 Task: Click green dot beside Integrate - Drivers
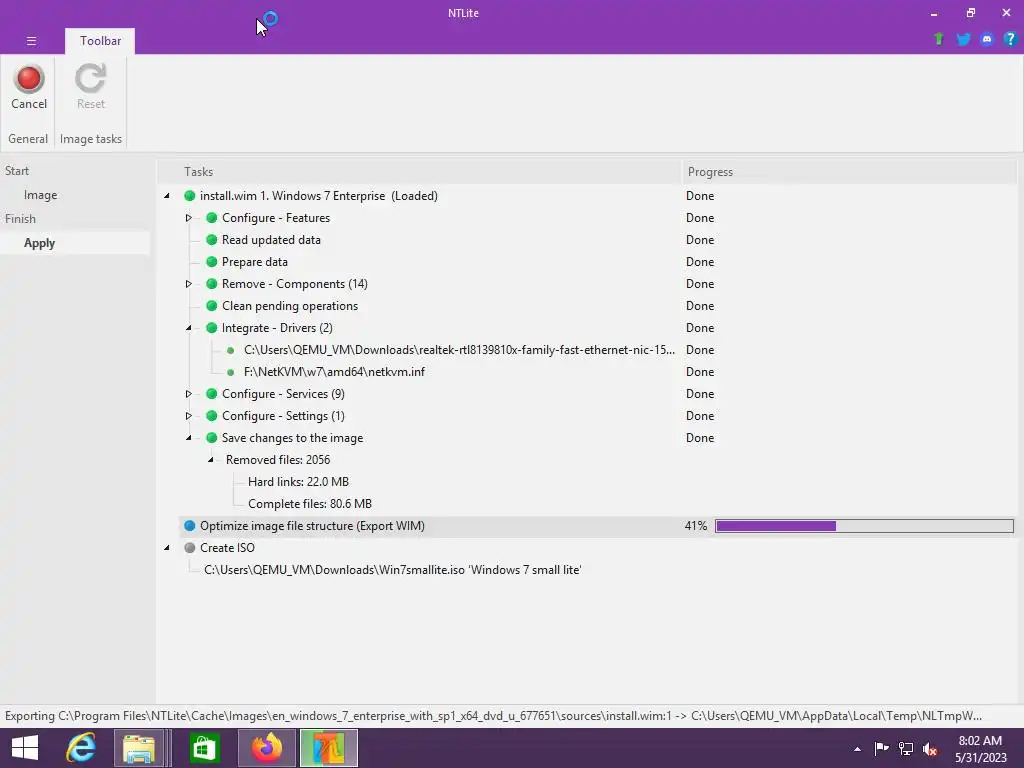pyautogui.click(x=212, y=328)
